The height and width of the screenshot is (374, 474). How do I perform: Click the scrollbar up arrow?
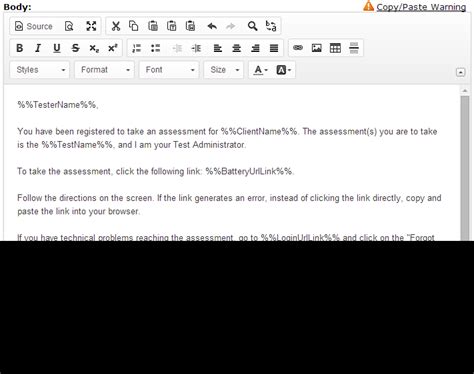coord(465,90)
